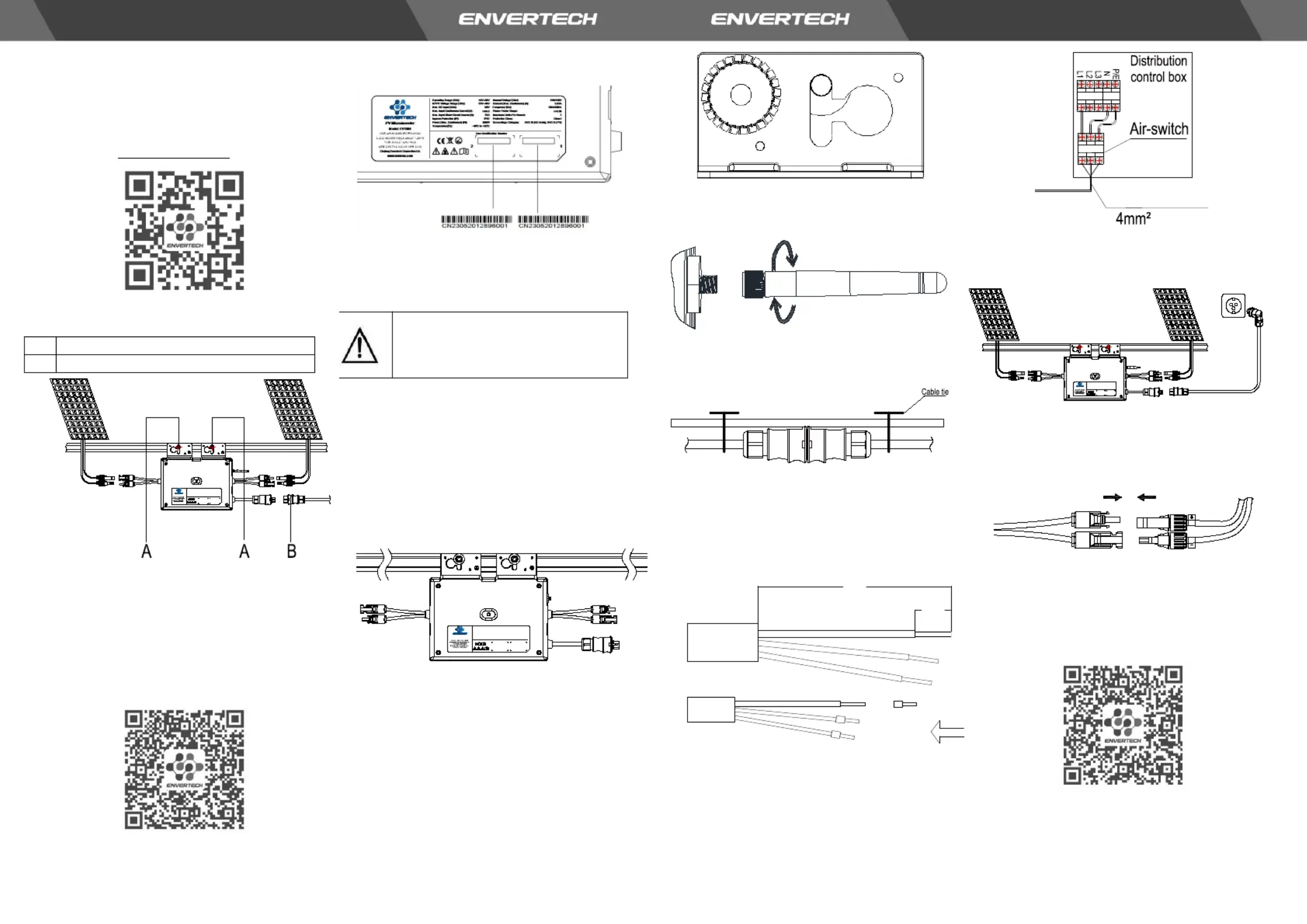Click the lower rotation arrow under the antenna
Screen dimensions: 1307x924
783,310
